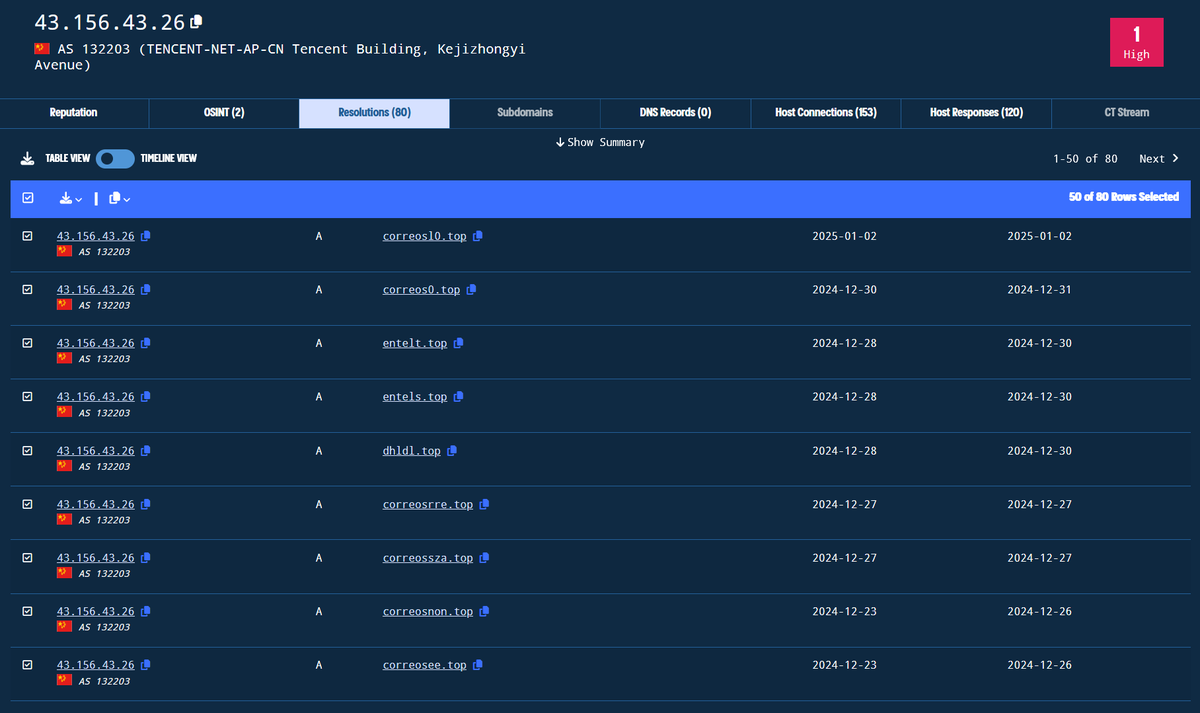The height and width of the screenshot is (713, 1200).
Task: Uncheck the correos0.top row checkbox
Action: [x=27, y=290]
